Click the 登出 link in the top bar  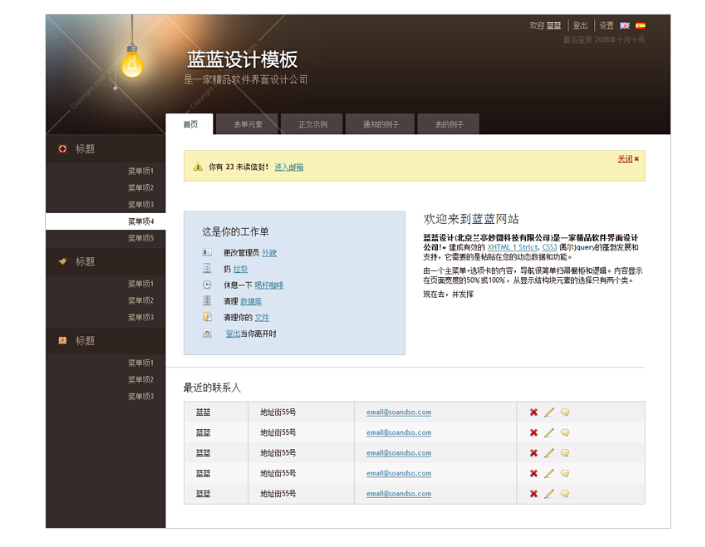[580, 26]
